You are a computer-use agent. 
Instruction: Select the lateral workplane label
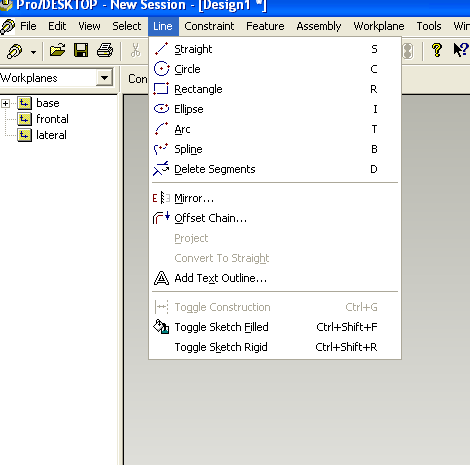[51, 135]
